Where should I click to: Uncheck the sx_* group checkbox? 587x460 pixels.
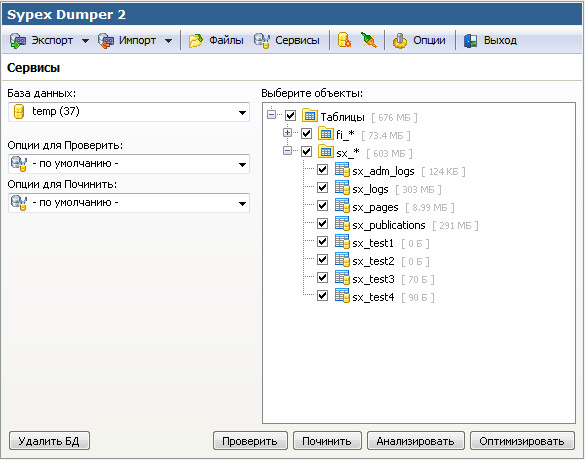[307, 152]
